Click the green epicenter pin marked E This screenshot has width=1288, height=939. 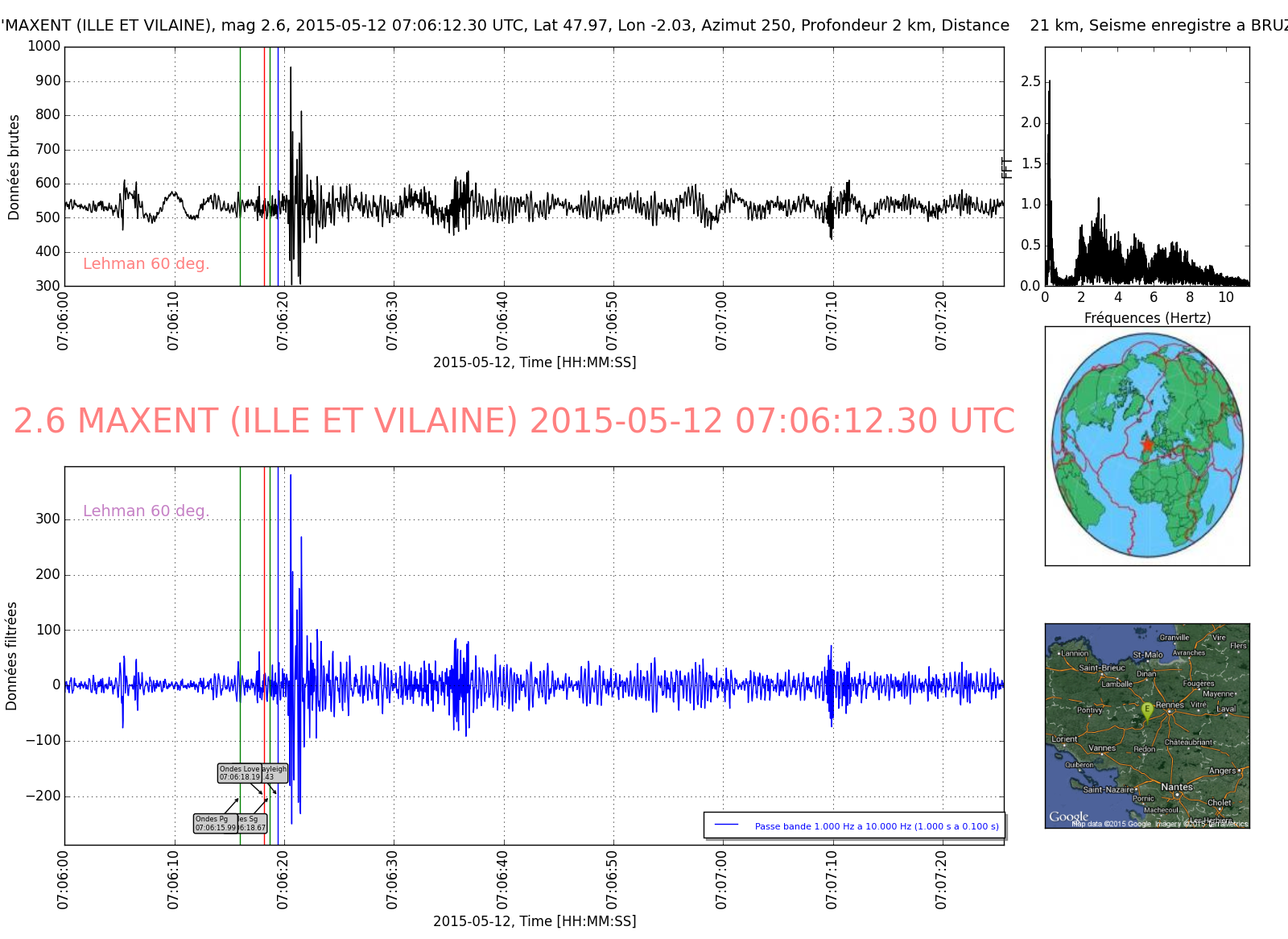[1147, 709]
